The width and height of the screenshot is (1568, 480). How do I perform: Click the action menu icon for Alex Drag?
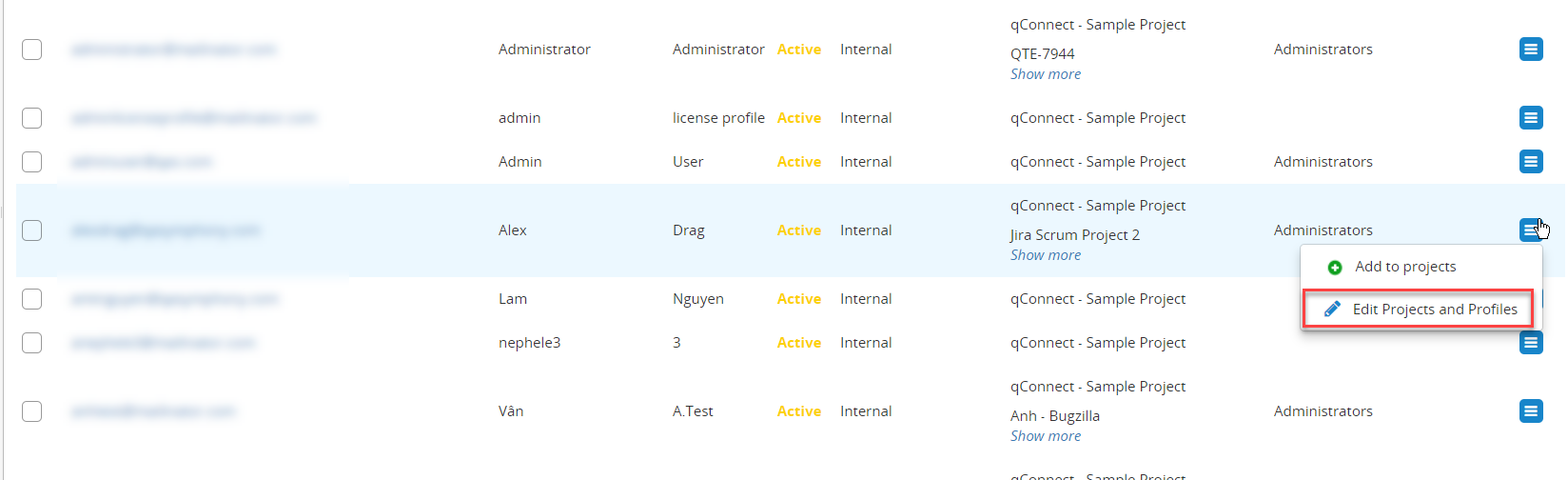(1529, 230)
